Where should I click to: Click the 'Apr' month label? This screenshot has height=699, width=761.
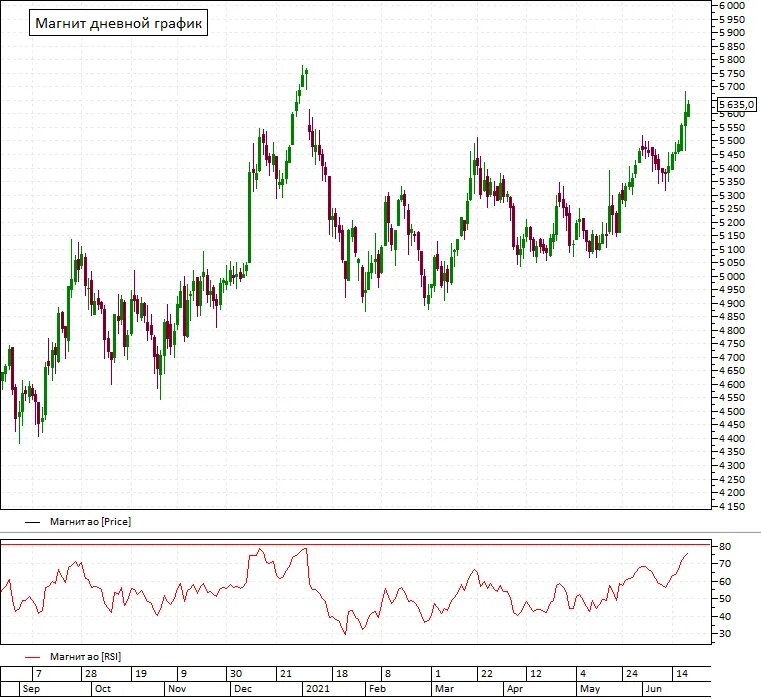tap(515, 689)
